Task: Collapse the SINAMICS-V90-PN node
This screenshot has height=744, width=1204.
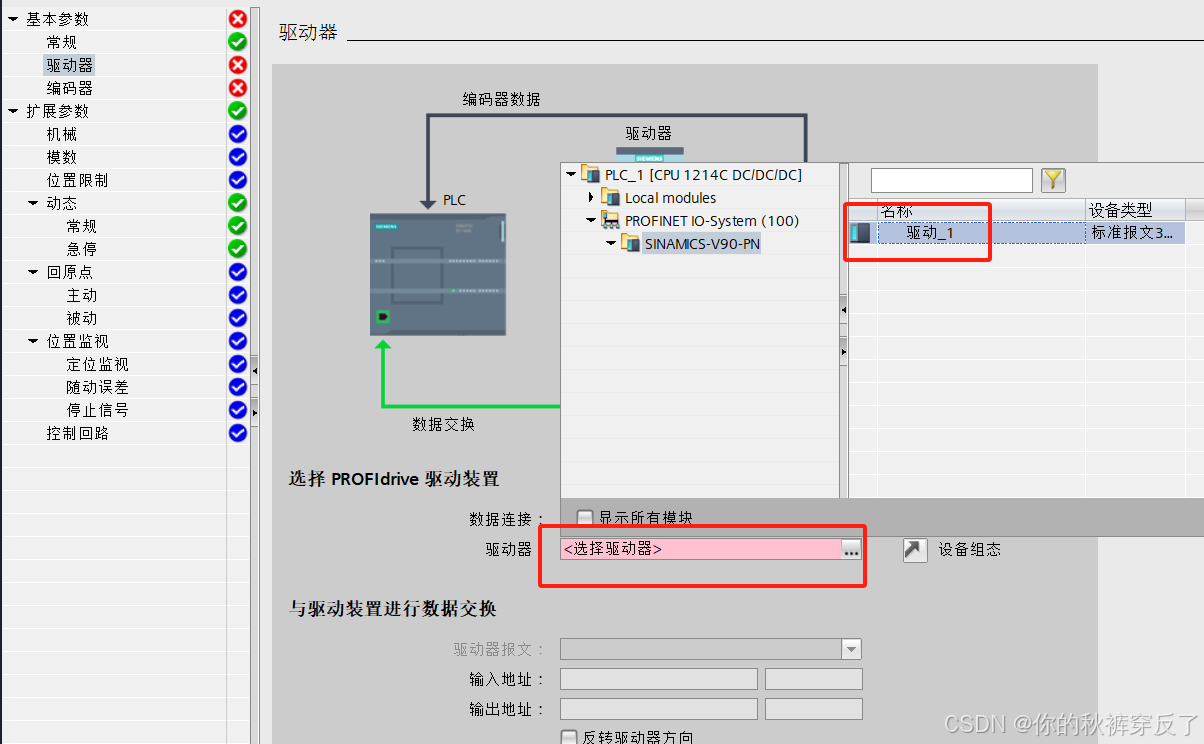Action: [x=611, y=244]
